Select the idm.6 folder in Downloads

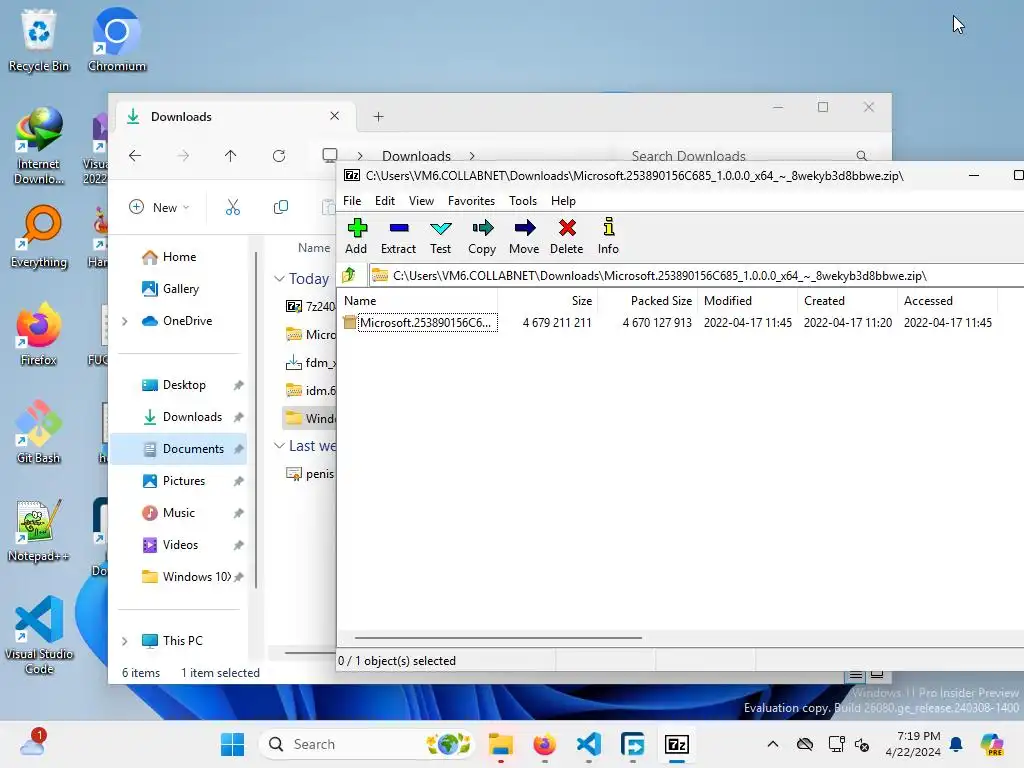pos(310,391)
